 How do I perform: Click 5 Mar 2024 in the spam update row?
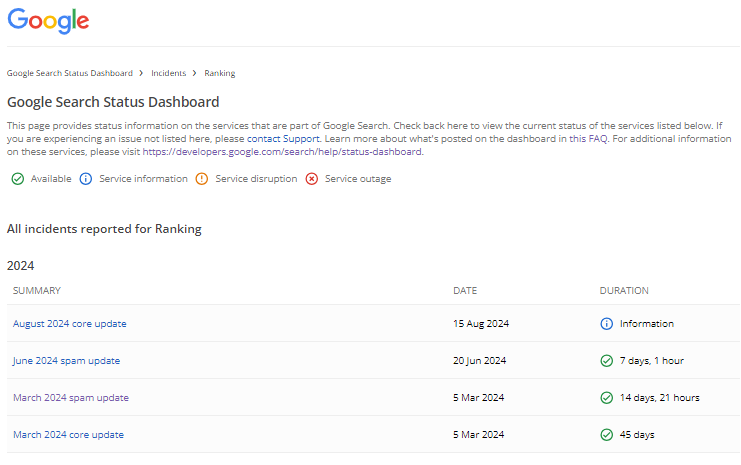(x=479, y=398)
